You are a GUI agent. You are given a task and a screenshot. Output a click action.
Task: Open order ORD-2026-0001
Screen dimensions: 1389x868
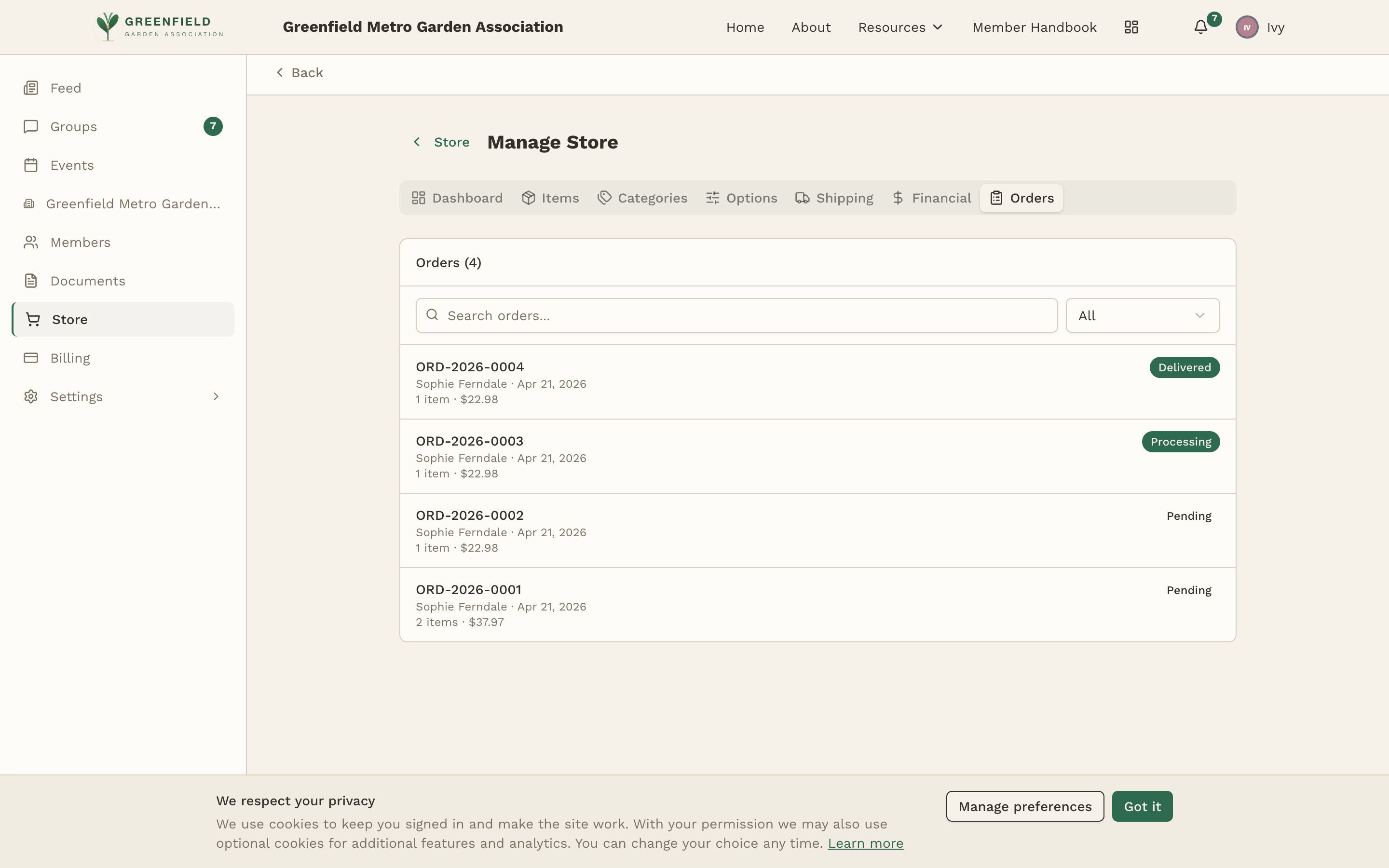coord(817,605)
